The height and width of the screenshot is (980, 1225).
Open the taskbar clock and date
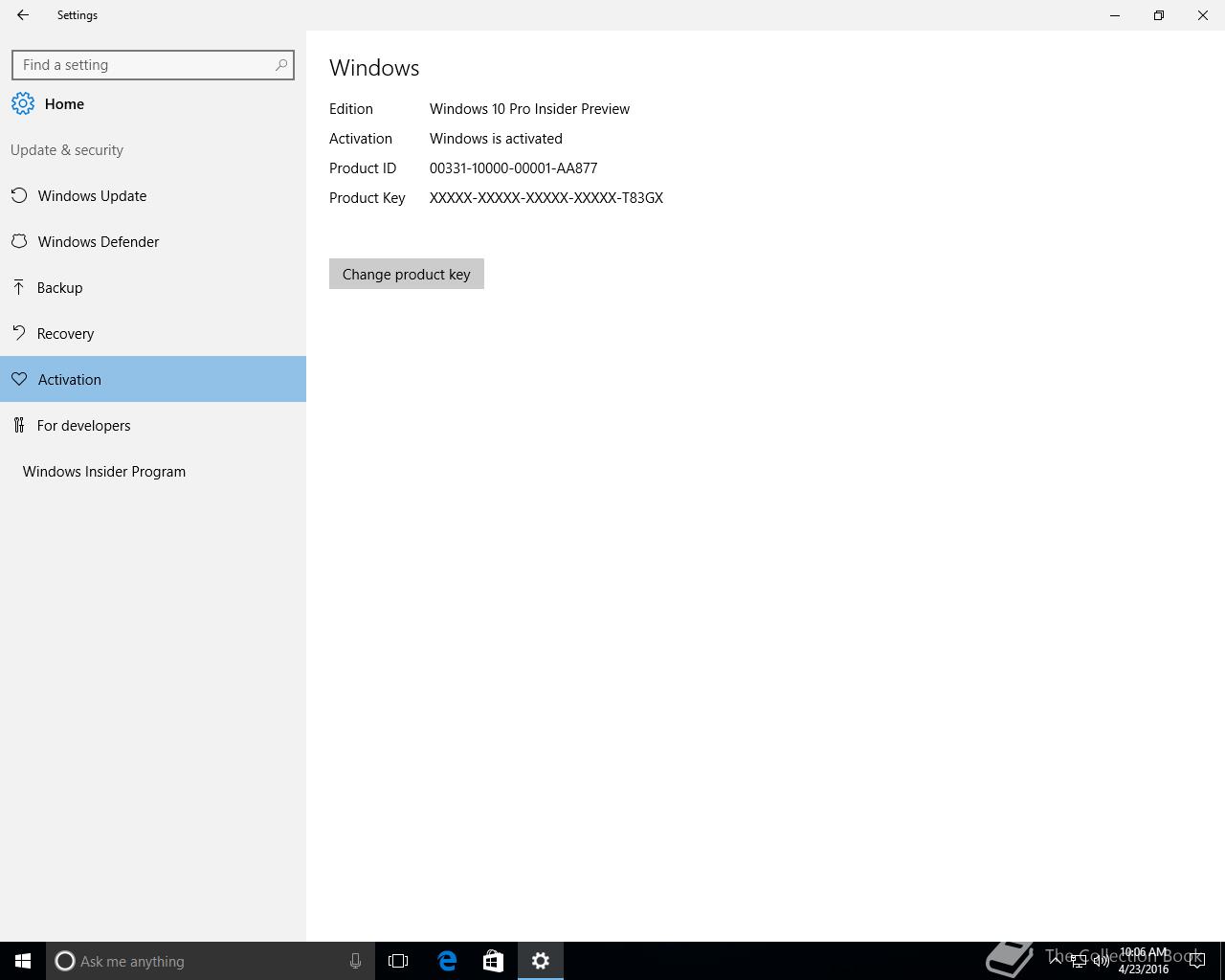pyautogui.click(x=1144, y=961)
